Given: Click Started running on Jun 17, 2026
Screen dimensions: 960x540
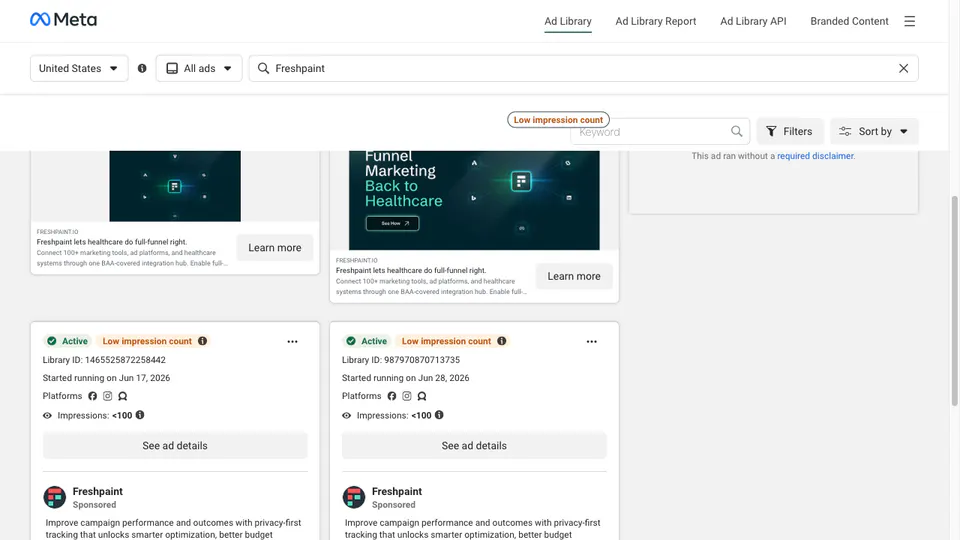Looking at the screenshot, I should [107, 378].
